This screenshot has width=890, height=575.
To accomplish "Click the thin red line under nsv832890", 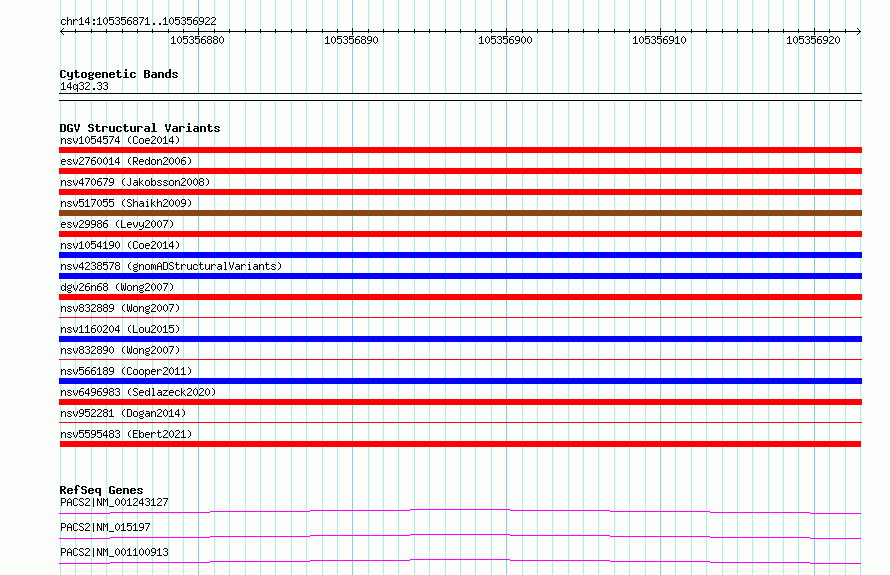I will click(460, 359).
